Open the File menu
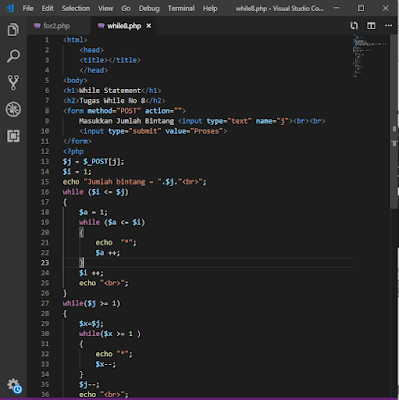The image size is (399, 400). (28, 8)
